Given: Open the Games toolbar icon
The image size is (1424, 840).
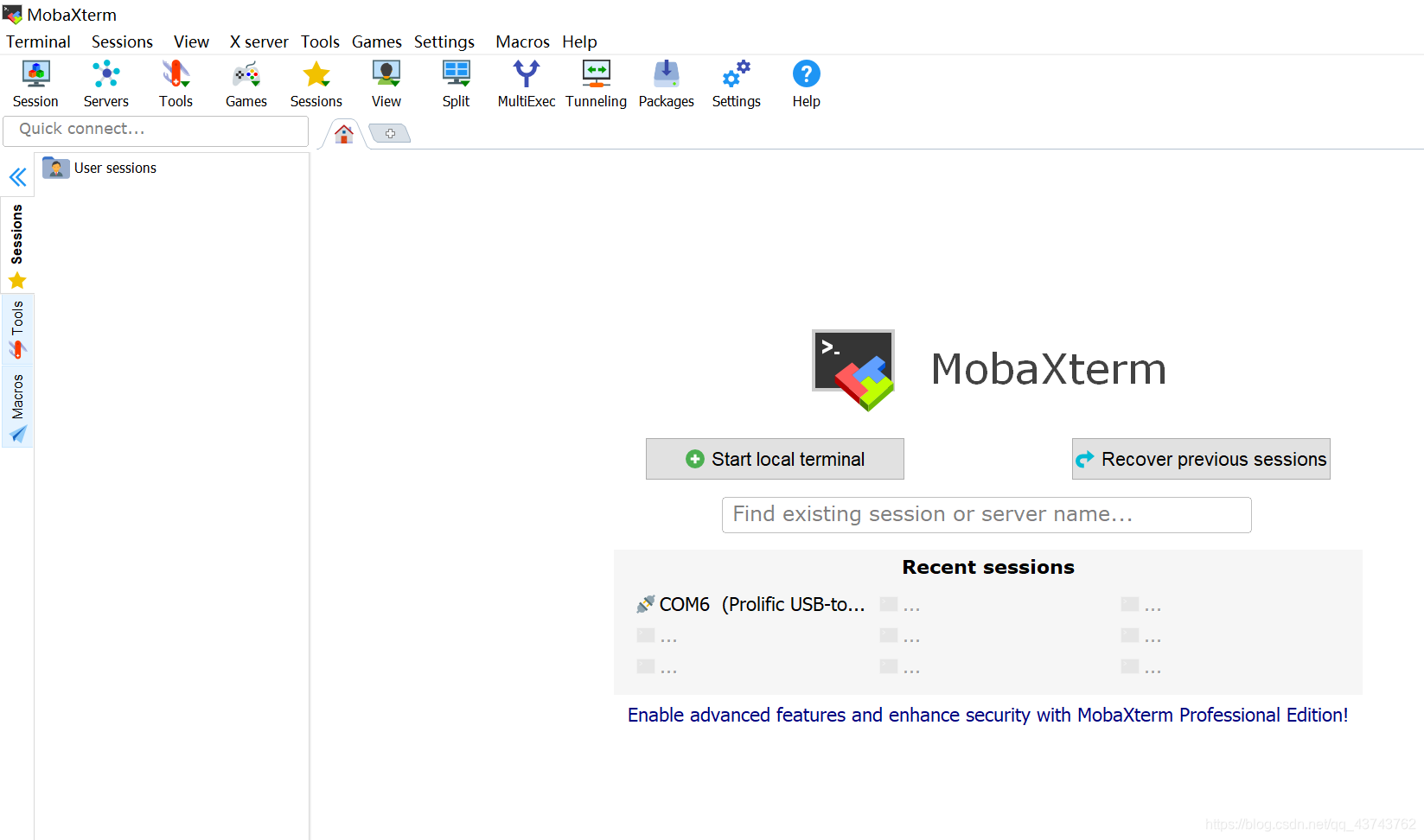Looking at the screenshot, I should (246, 84).
